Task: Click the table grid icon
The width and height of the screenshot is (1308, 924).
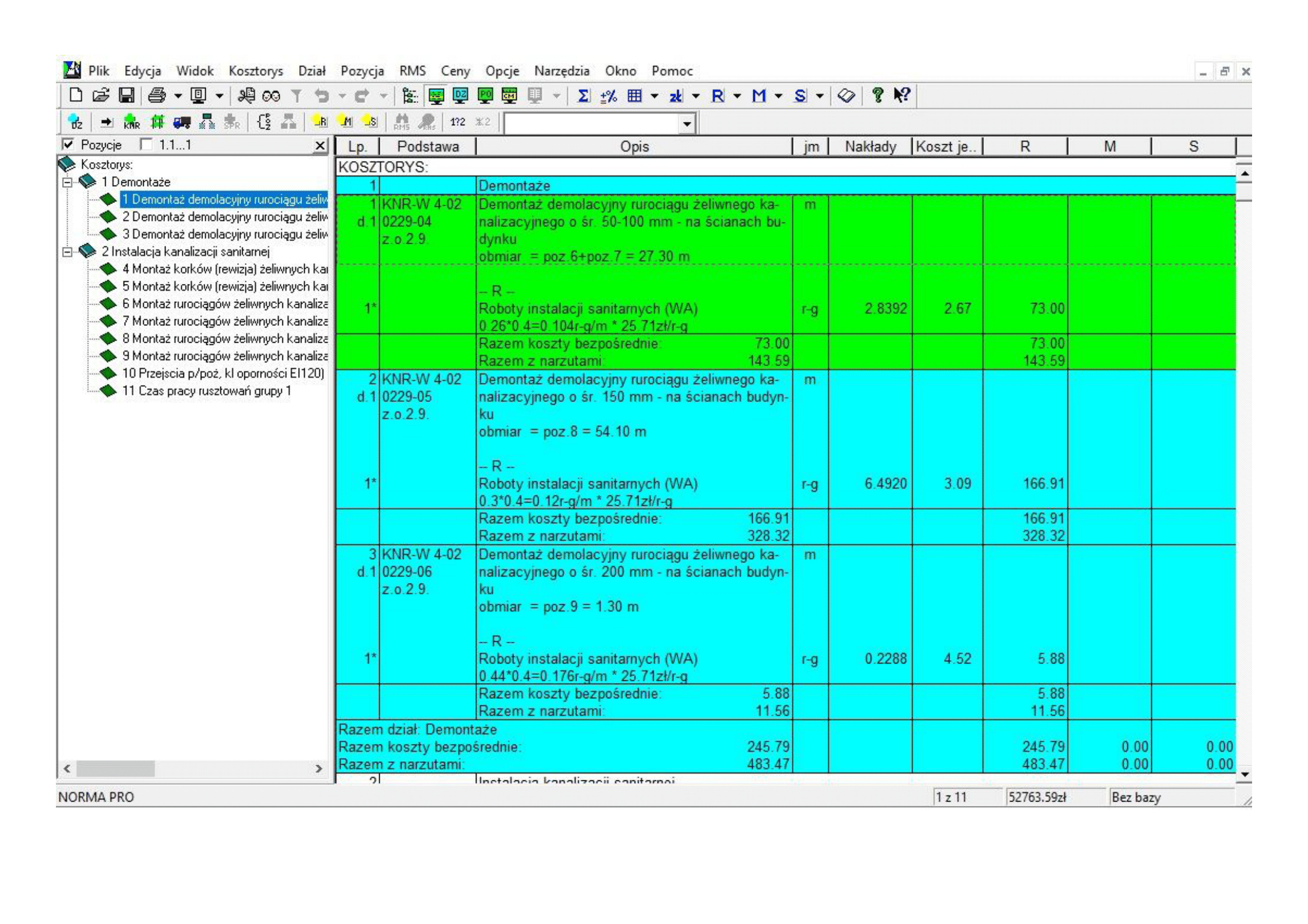Action: 634,96
